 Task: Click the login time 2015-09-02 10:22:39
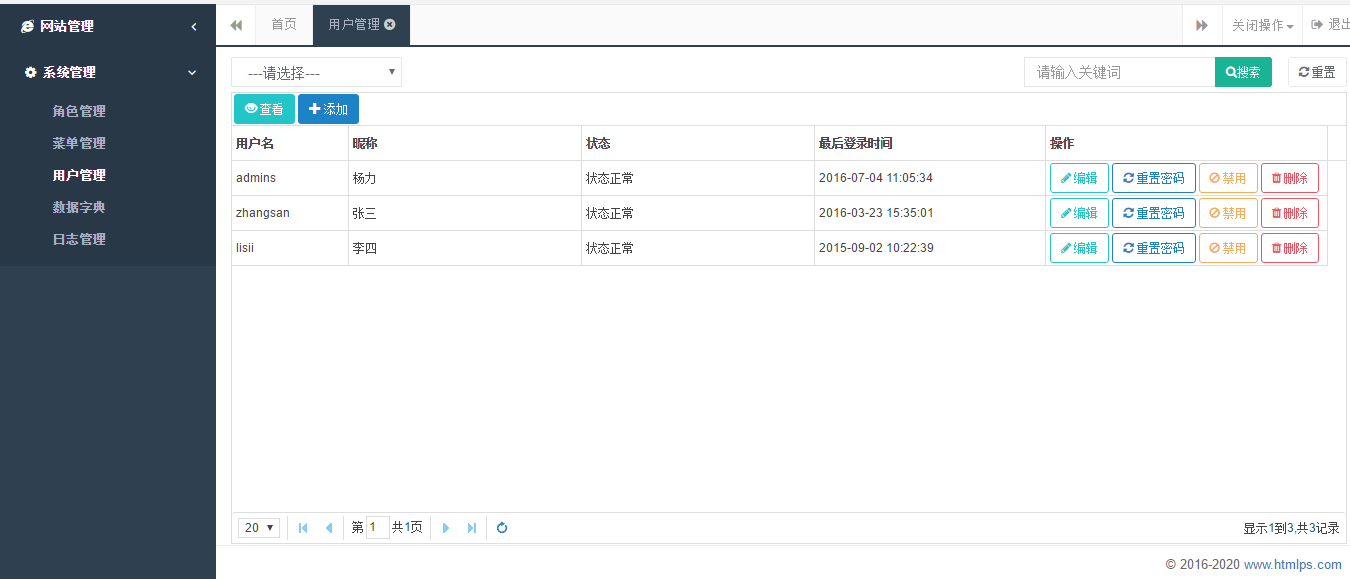point(875,248)
